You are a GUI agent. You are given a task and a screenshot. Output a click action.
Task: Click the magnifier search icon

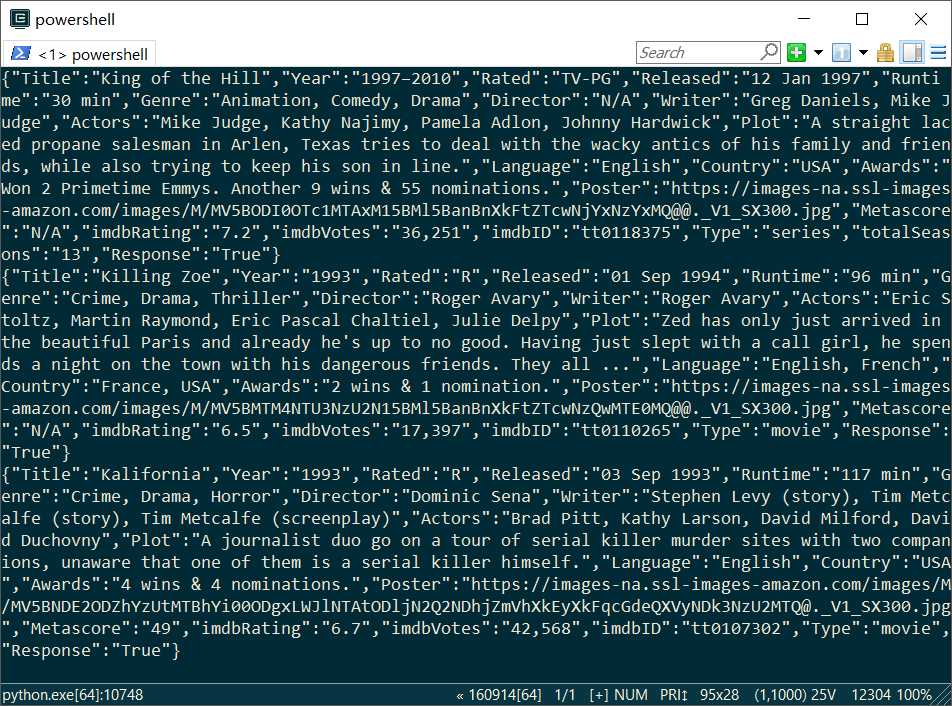(770, 52)
